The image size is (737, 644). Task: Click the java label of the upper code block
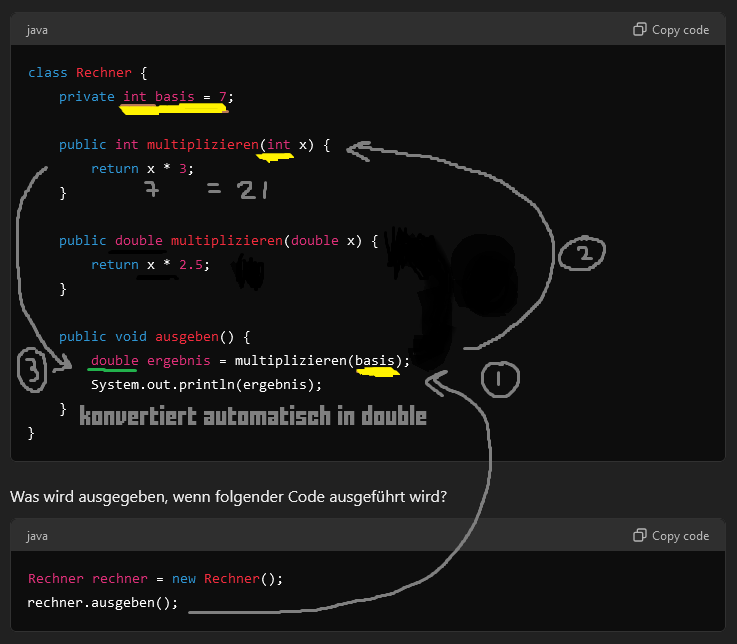(37, 30)
